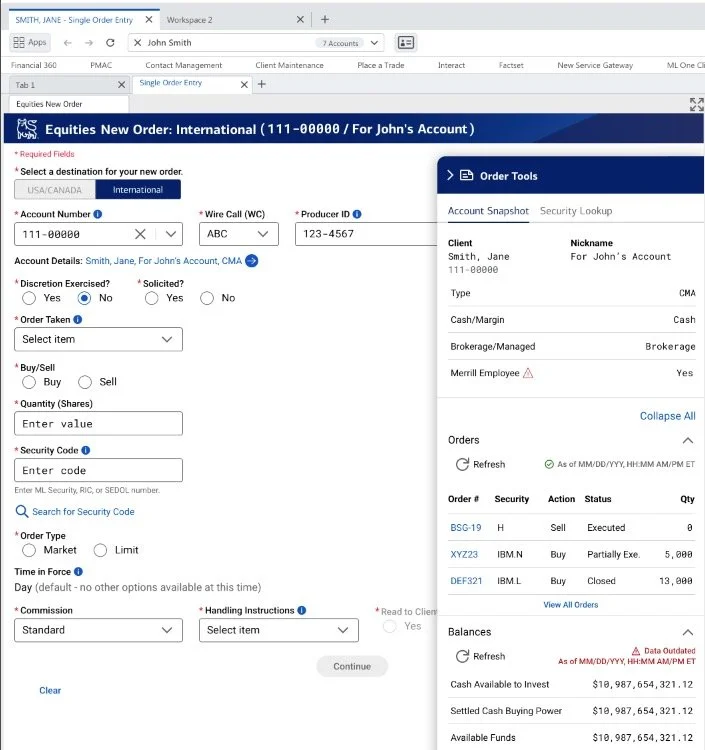Open Contact Management menu
The height and width of the screenshot is (750, 705).
click(x=184, y=65)
